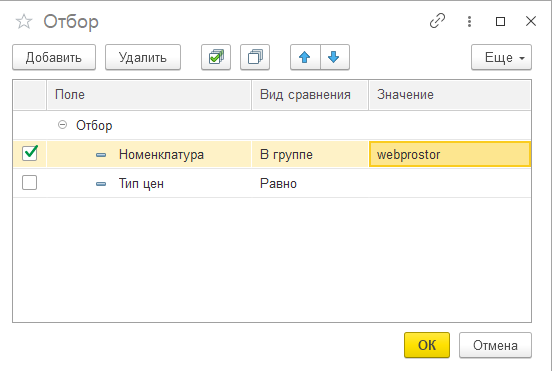Screen dimensions: 552x371
Task: Click the empty value cell for Тип цен
Action: (x=450, y=183)
